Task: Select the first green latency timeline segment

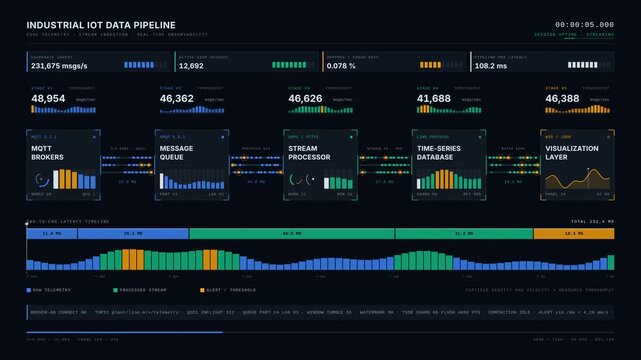Action: [x=292, y=233]
